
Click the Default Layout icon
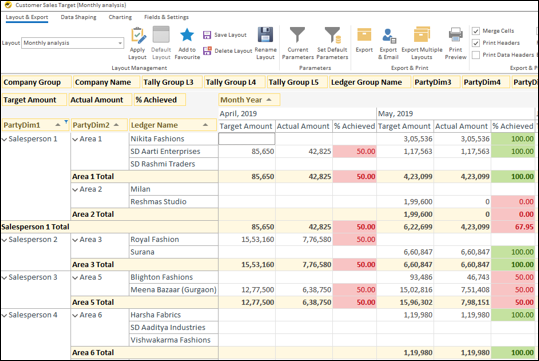point(161,35)
